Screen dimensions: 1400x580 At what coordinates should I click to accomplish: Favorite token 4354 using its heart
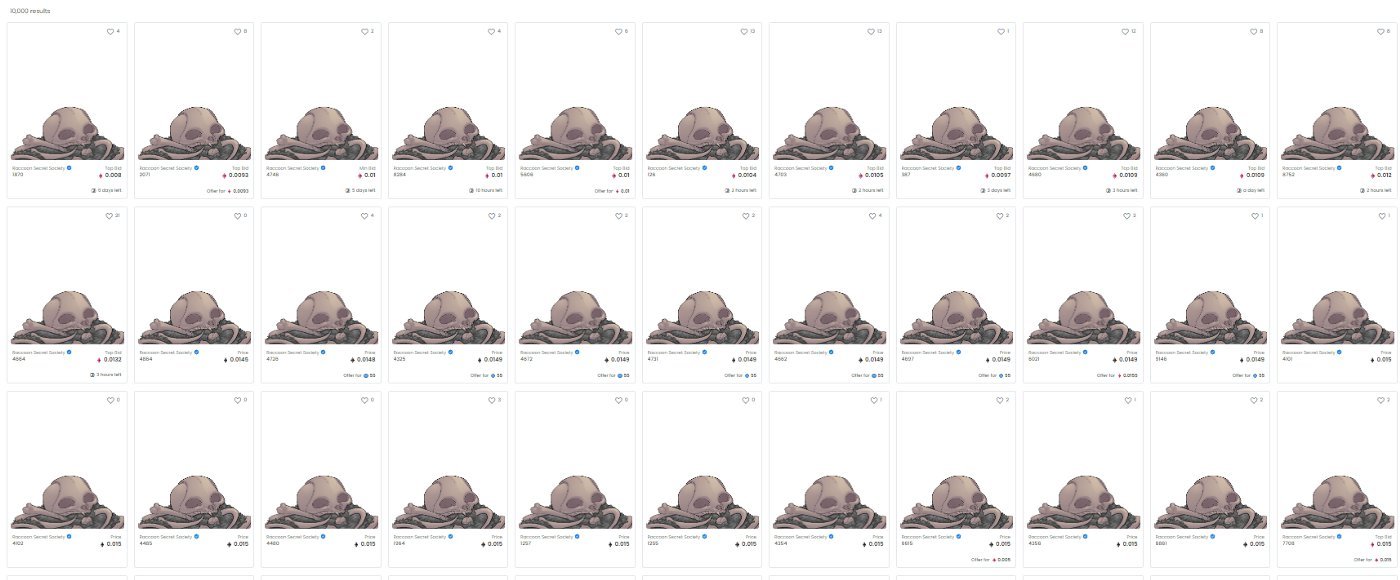click(x=873, y=400)
